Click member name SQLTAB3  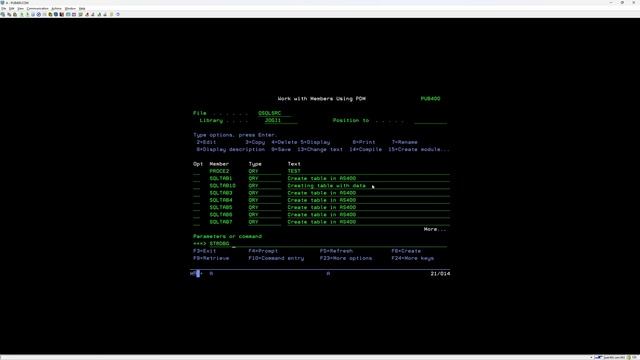tap(221, 193)
